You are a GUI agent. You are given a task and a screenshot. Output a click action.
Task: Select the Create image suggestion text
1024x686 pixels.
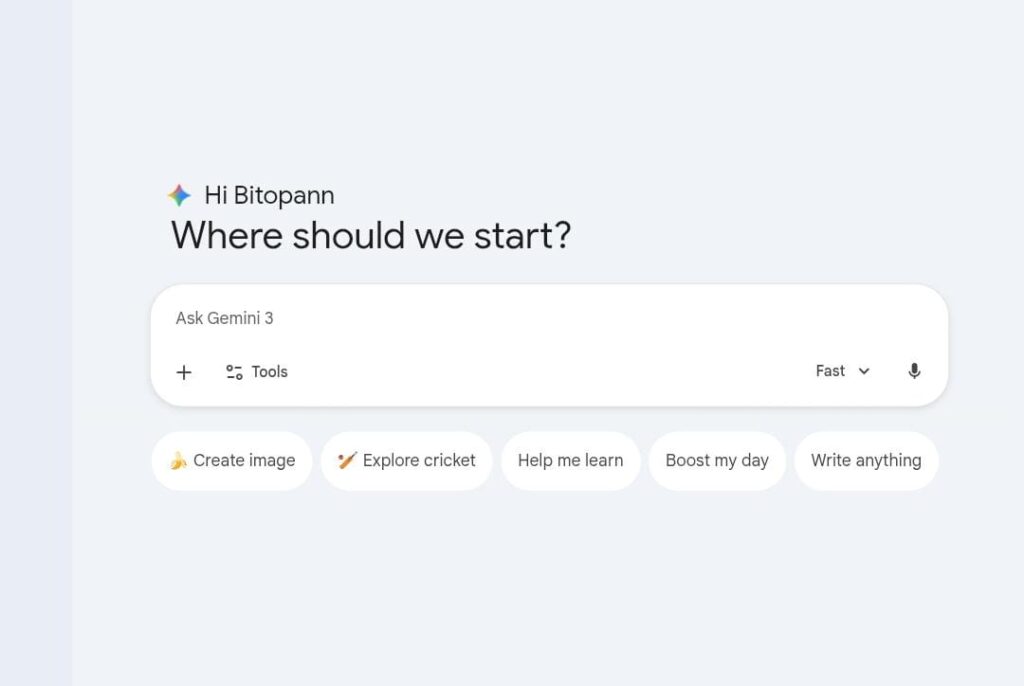coord(244,461)
